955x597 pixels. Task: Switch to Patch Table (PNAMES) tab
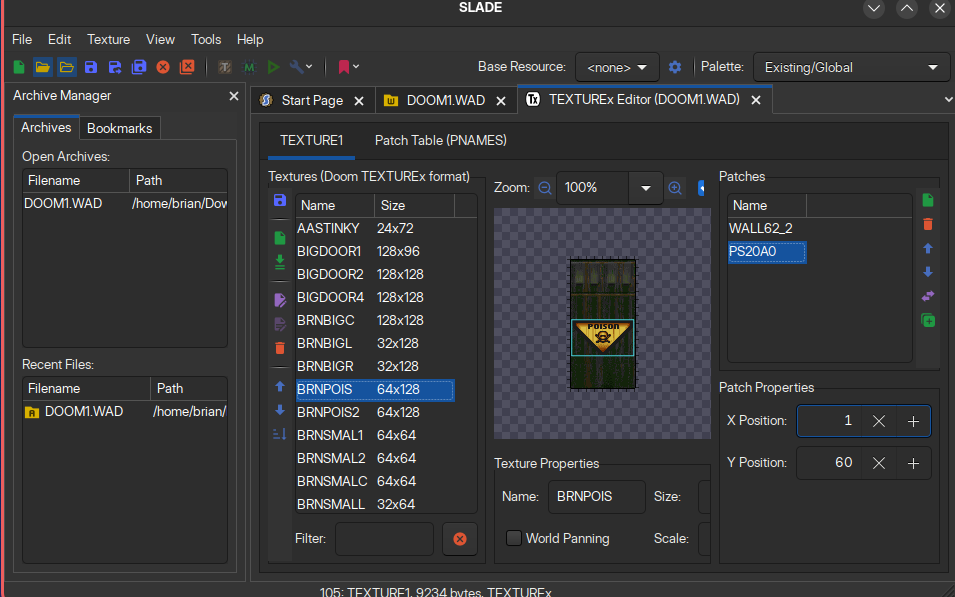pos(440,141)
